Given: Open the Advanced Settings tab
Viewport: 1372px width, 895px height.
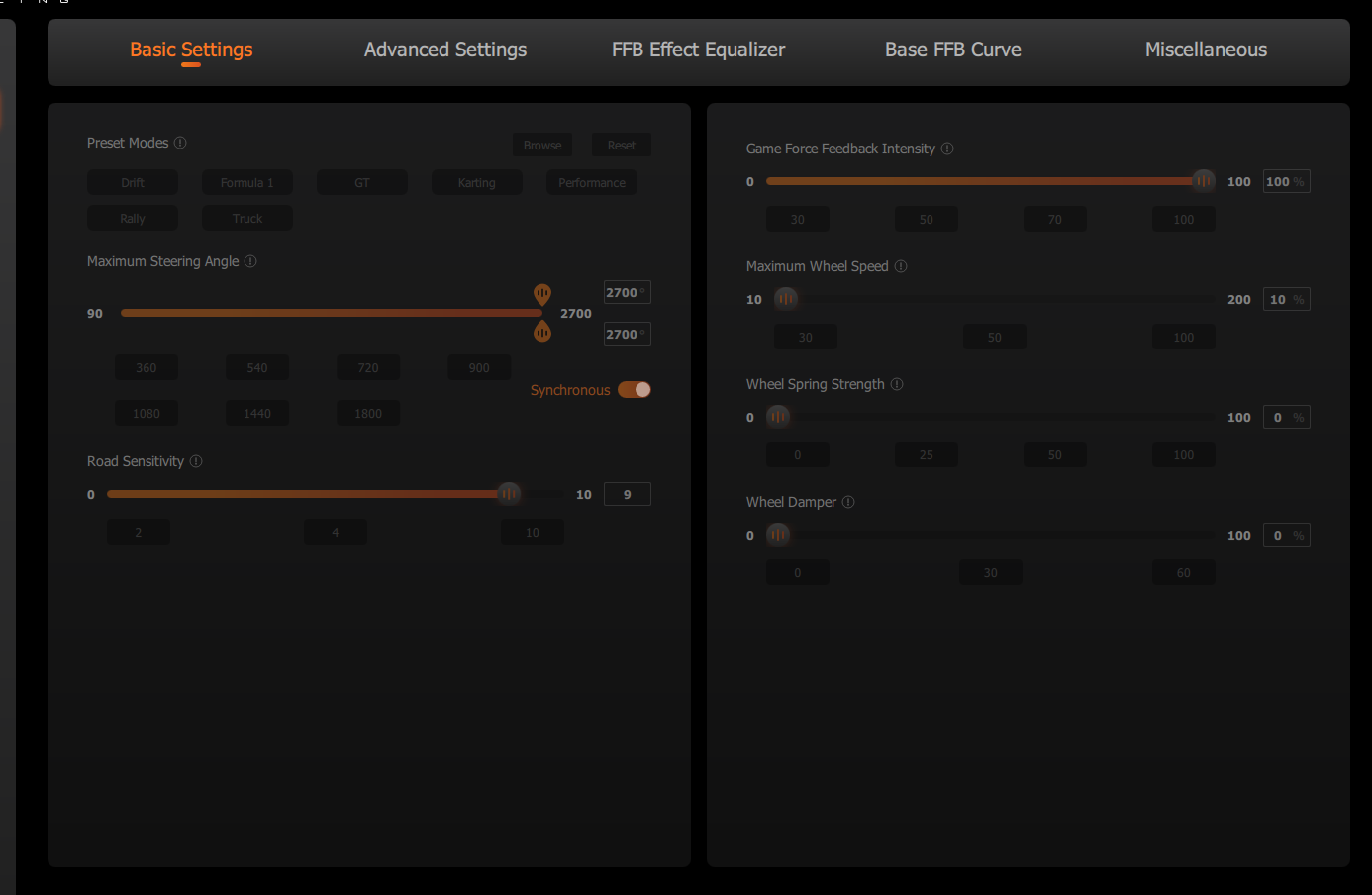Looking at the screenshot, I should point(445,50).
